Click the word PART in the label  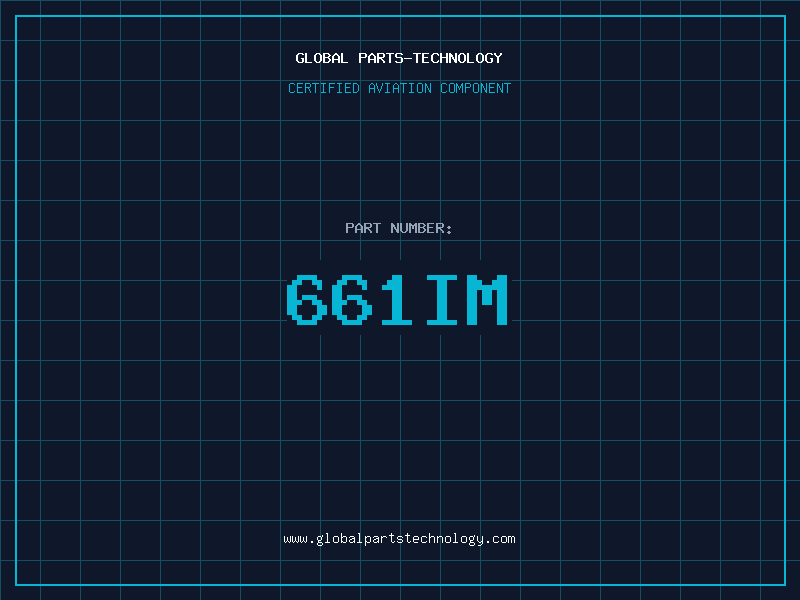point(363,228)
